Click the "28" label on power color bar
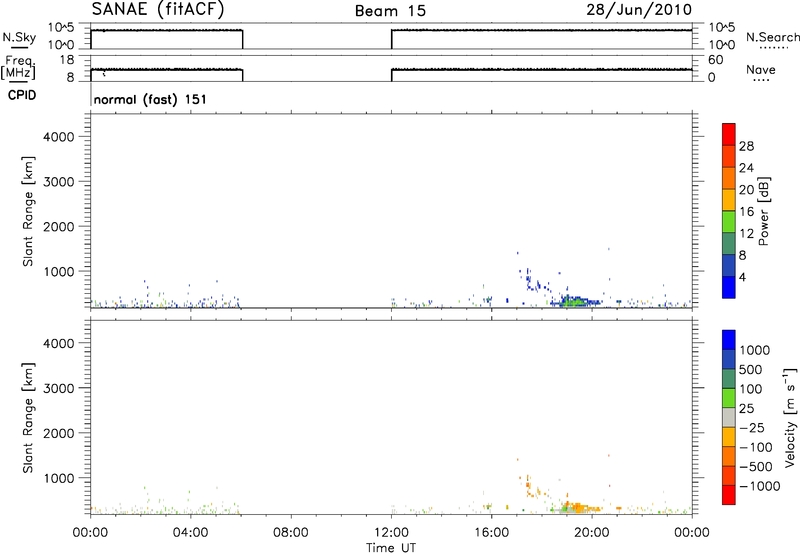 click(x=746, y=146)
